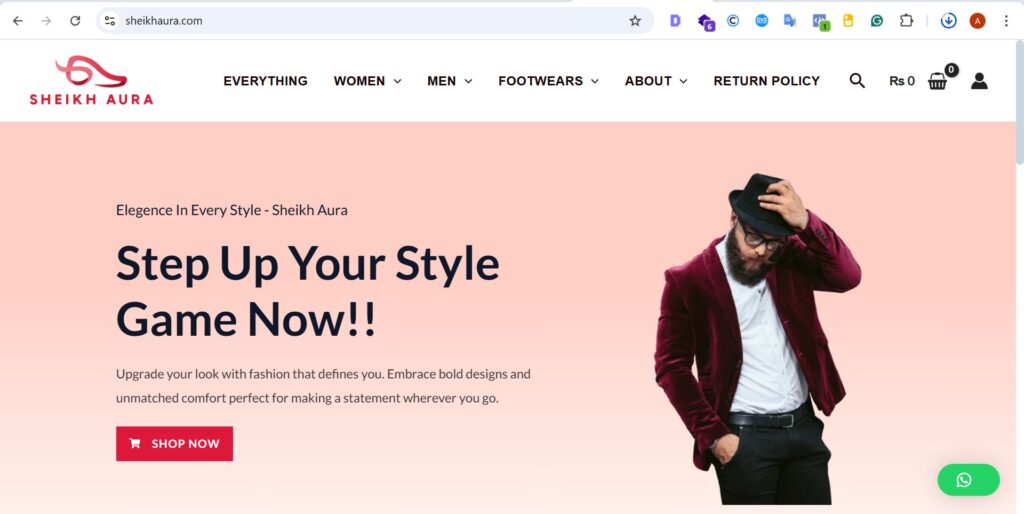The width and height of the screenshot is (1024, 514).
Task: Expand the Women dropdown menu
Action: (367, 81)
